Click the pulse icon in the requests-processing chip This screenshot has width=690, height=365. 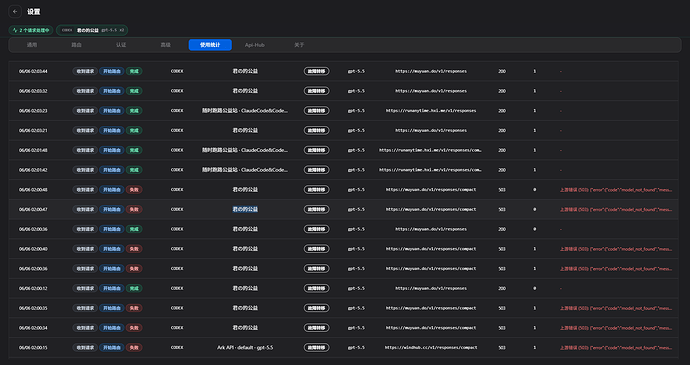15,30
